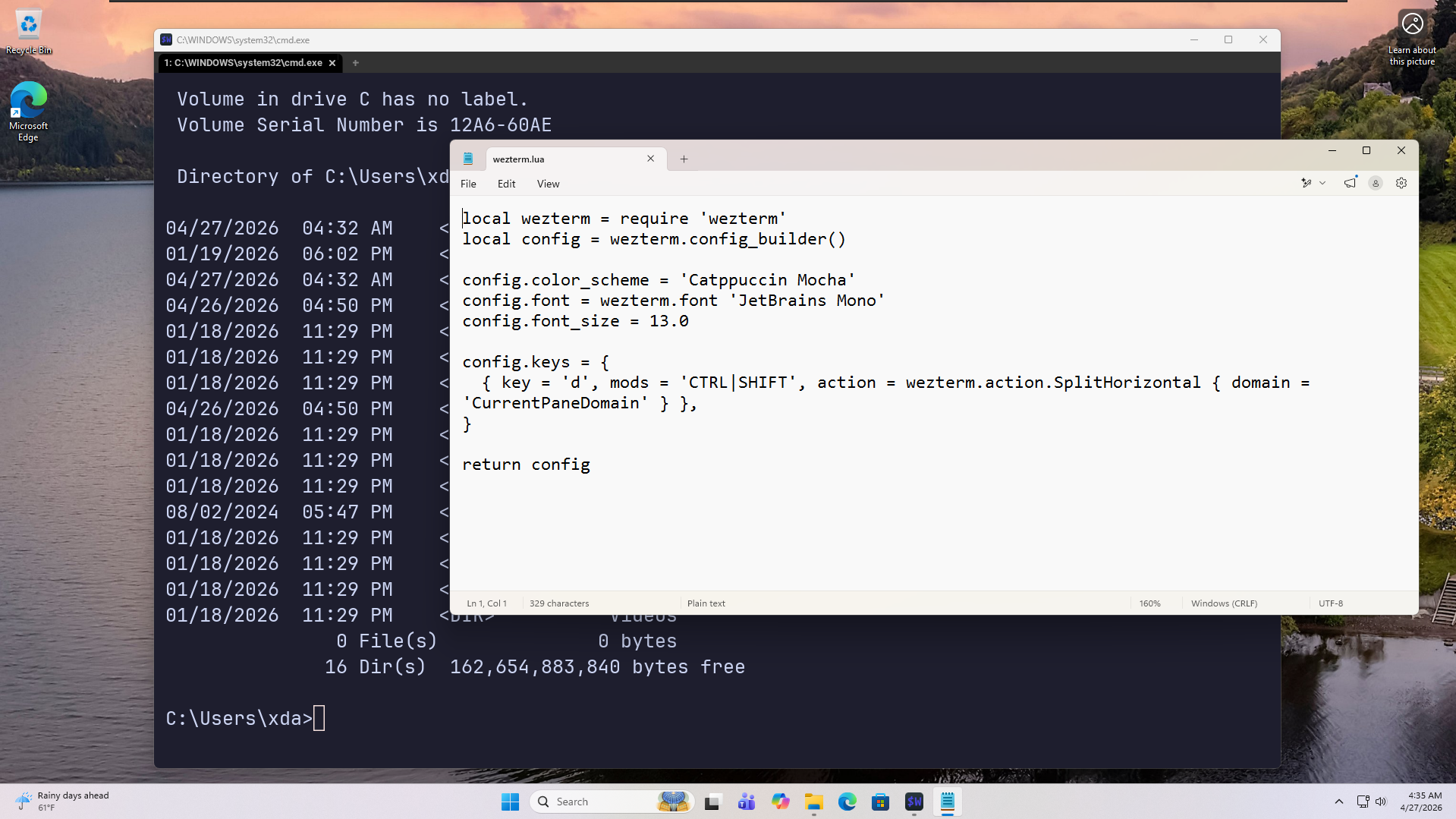The width and height of the screenshot is (1456, 819).
Task: Open the megaphone announcements icon in Notepad
Action: coord(1350,183)
